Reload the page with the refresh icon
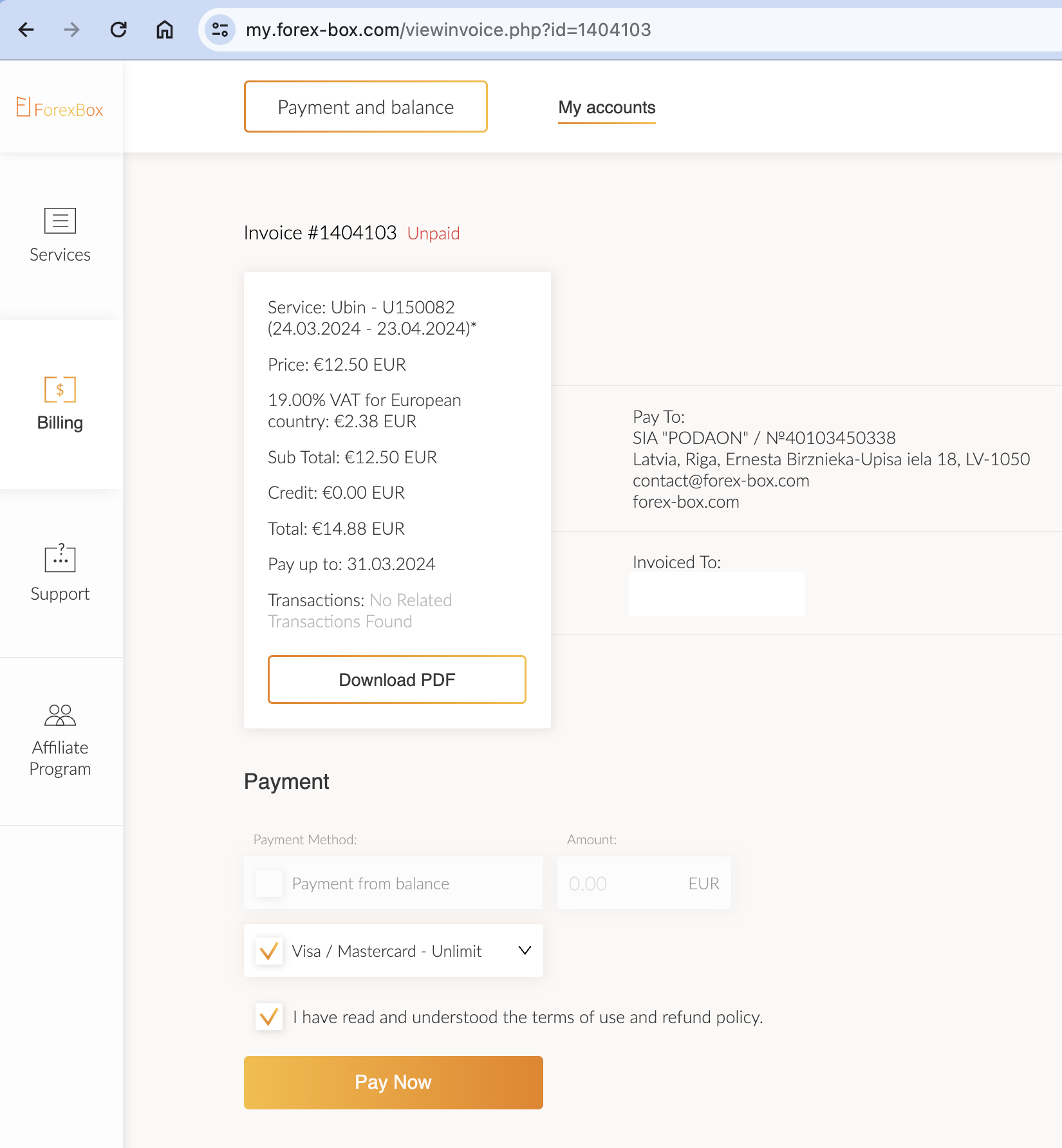Viewport: 1062px width, 1148px height. 118,30
